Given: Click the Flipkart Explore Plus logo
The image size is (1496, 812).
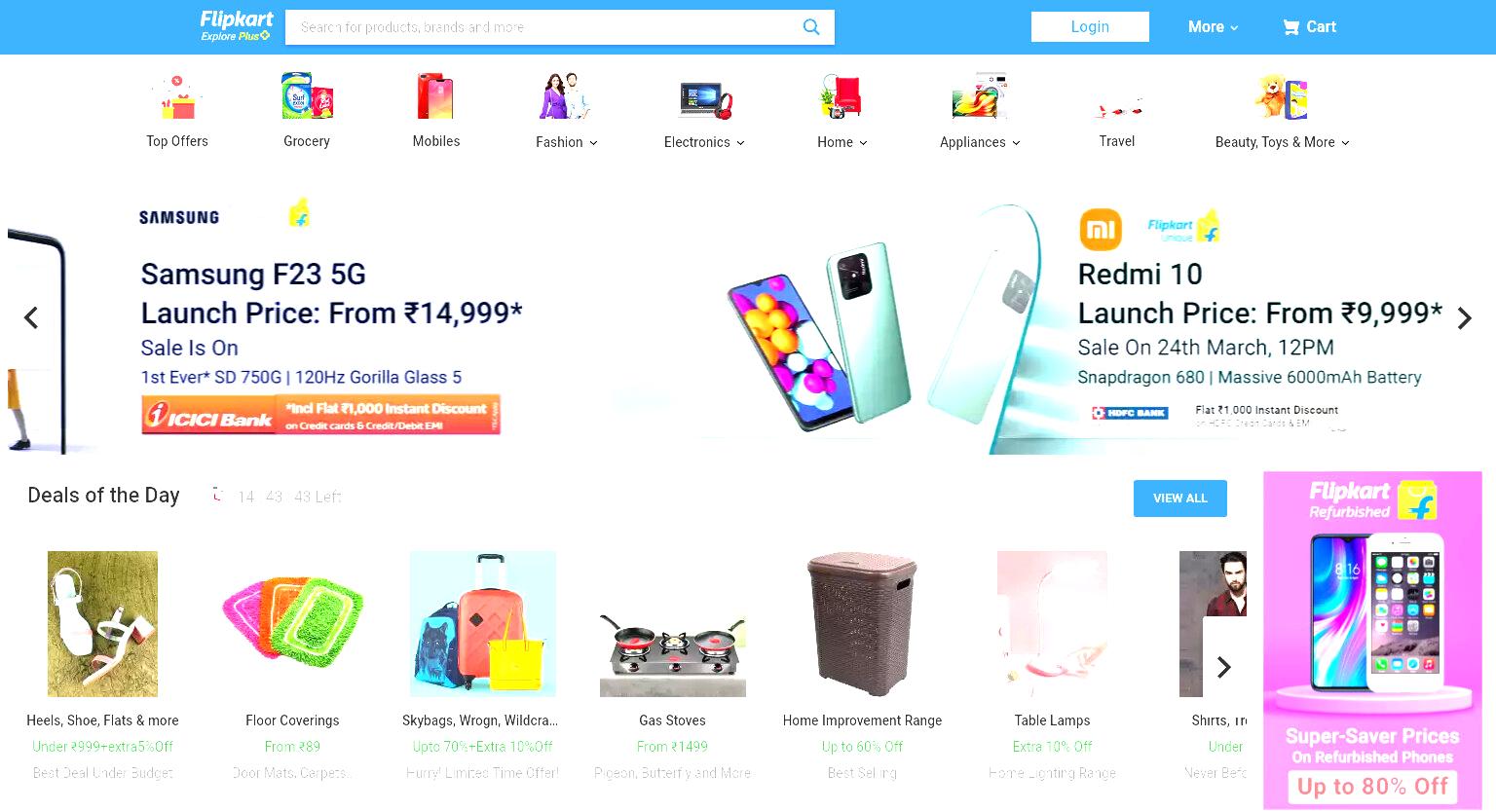Looking at the screenshot, I should pos(236,26).
